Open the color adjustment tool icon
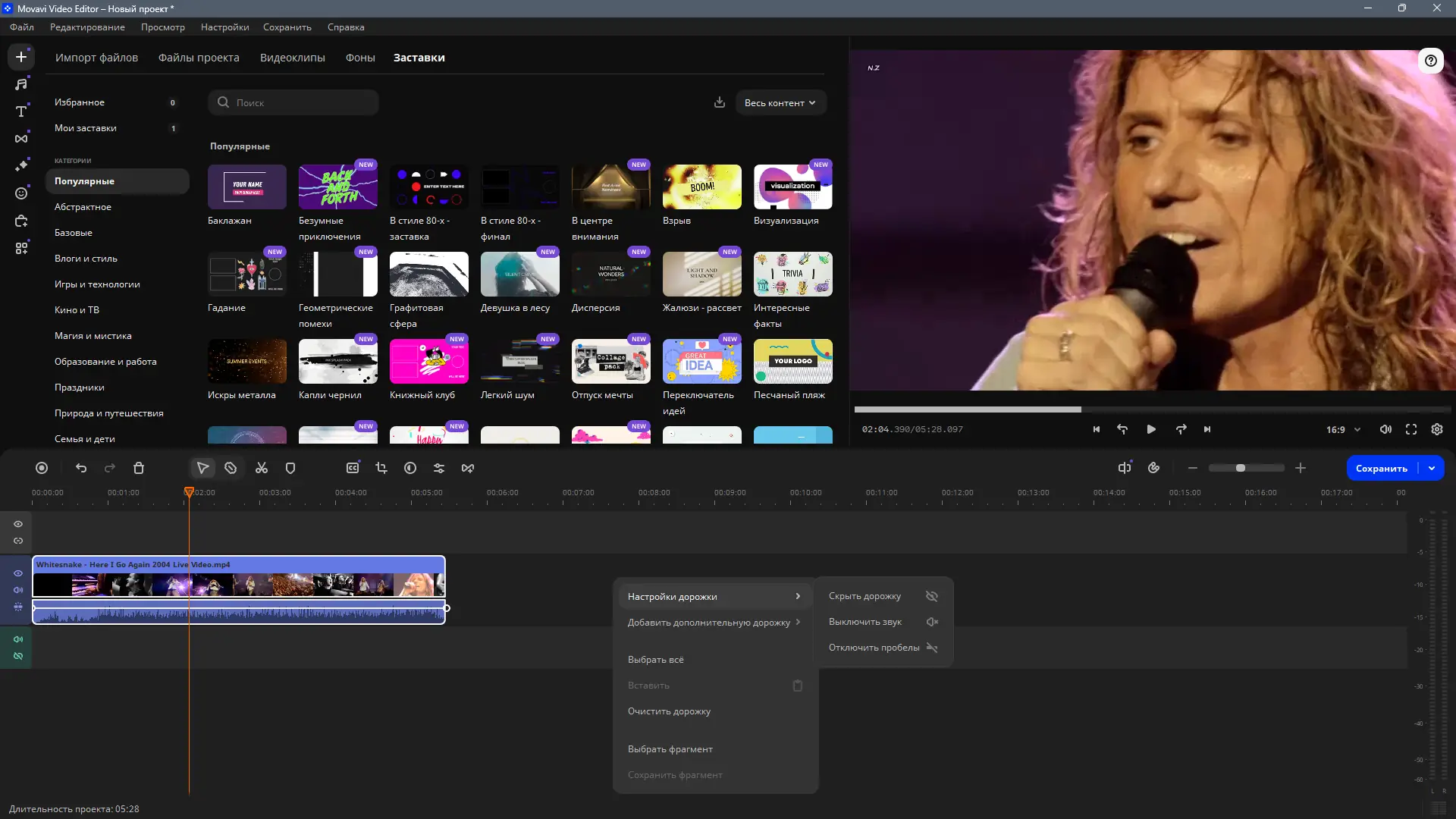The image size is (1456, 819). tap(410, 469)
